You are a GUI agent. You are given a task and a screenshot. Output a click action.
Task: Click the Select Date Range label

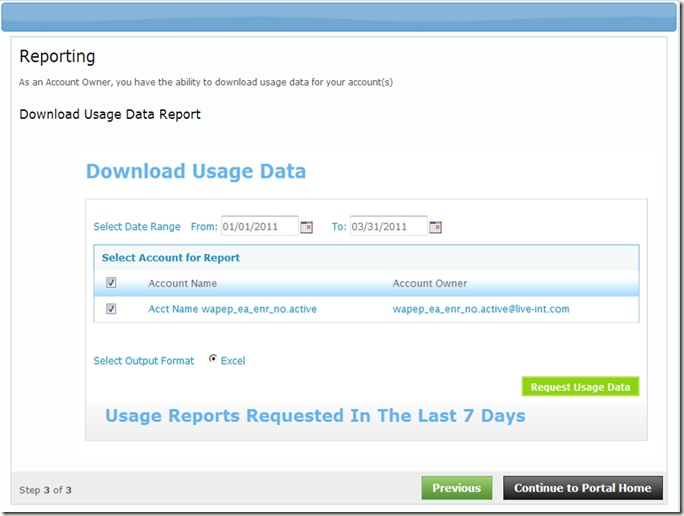click(137, 227)
